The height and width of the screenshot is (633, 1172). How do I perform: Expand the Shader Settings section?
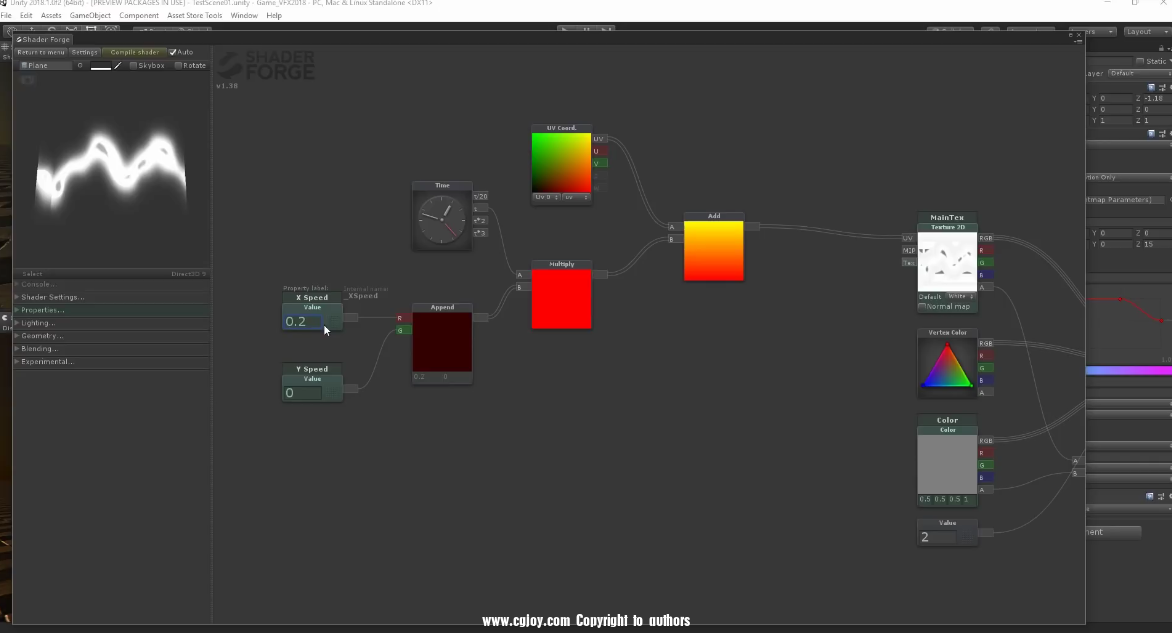coord(52,297)
